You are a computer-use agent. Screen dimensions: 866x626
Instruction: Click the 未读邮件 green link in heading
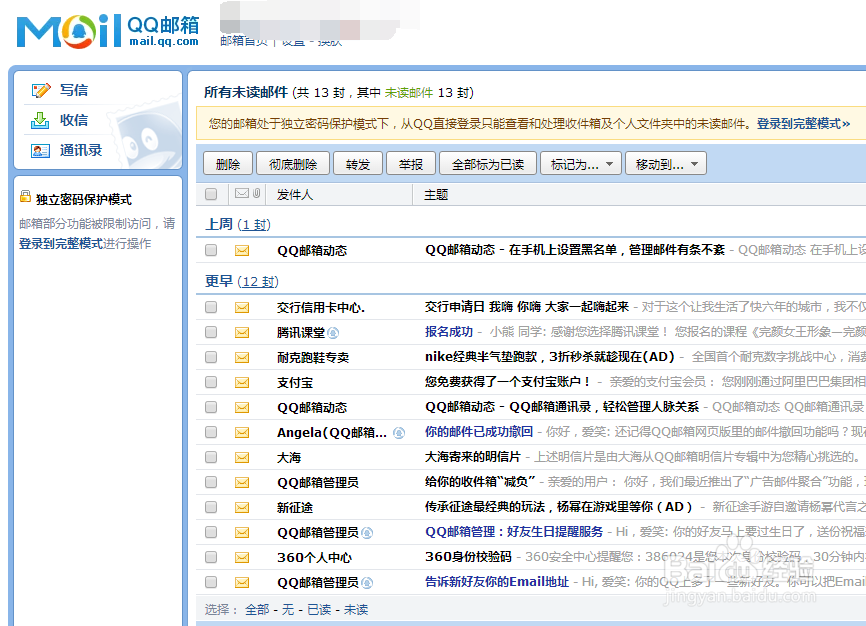(x=409, y=92)
